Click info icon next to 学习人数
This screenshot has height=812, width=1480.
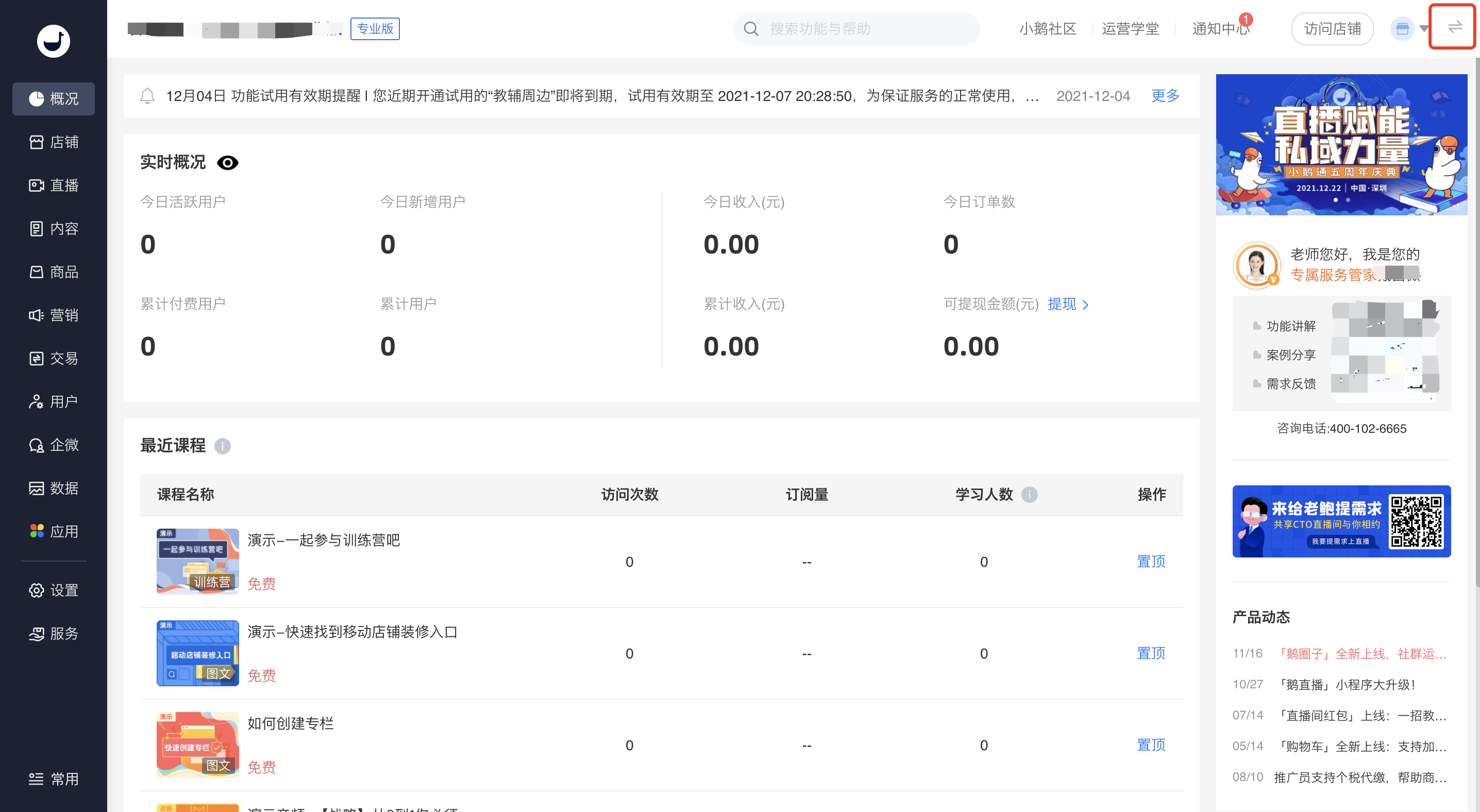pyautogui.click(x=1030, y=495)
